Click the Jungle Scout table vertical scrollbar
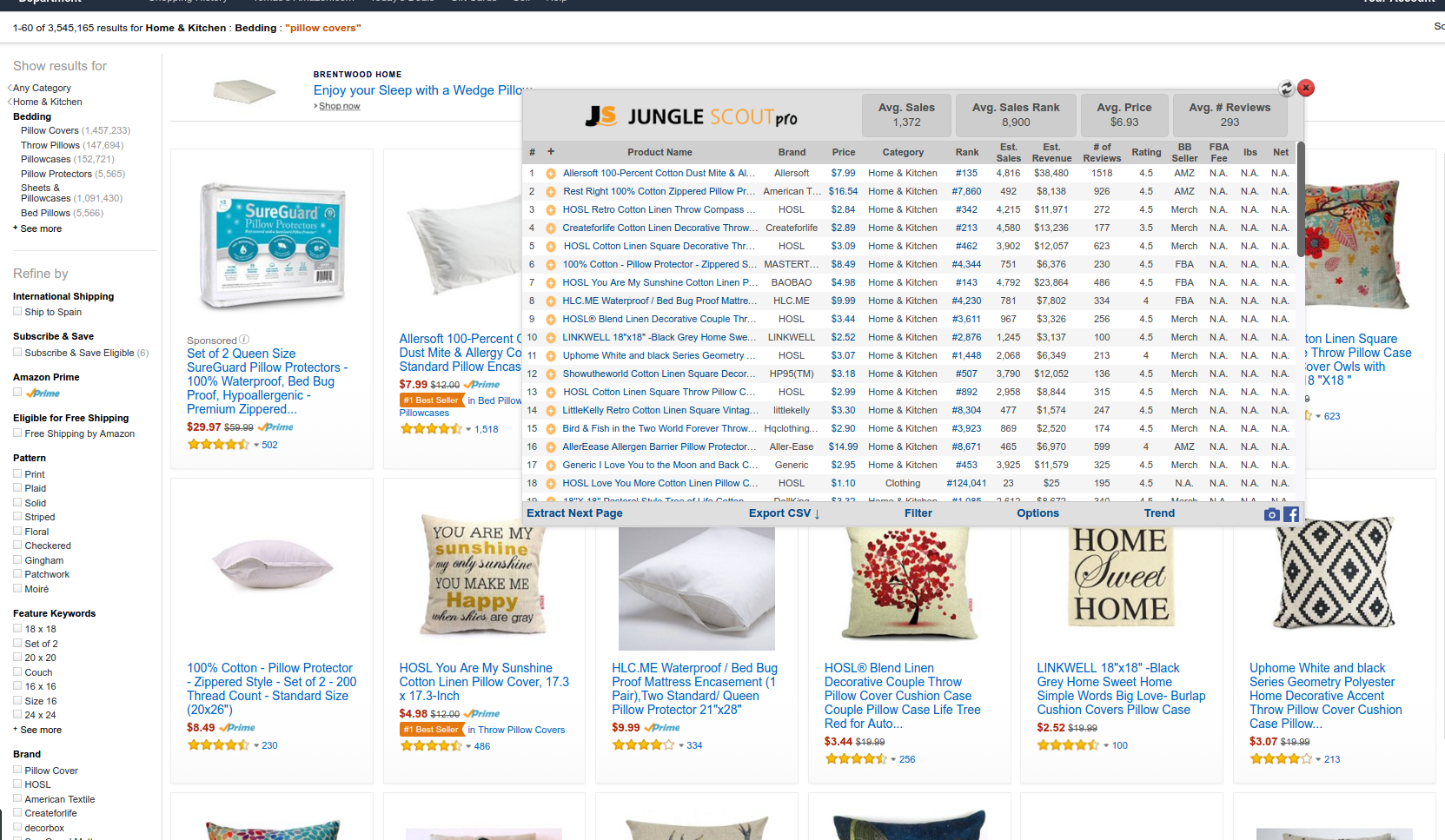 click(x=1300, y=200)
